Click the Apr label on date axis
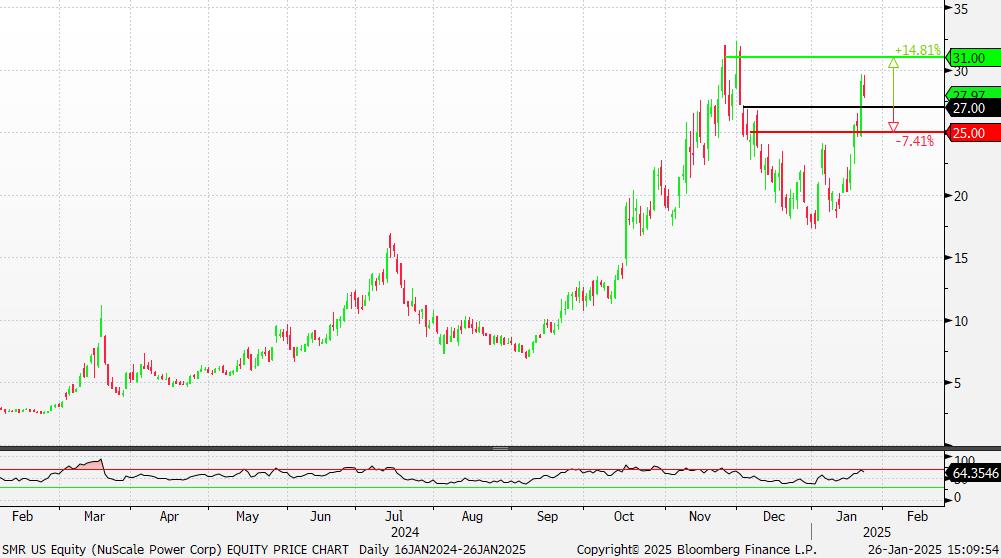This screenshot has width=1001, height=558. point(169,517)
